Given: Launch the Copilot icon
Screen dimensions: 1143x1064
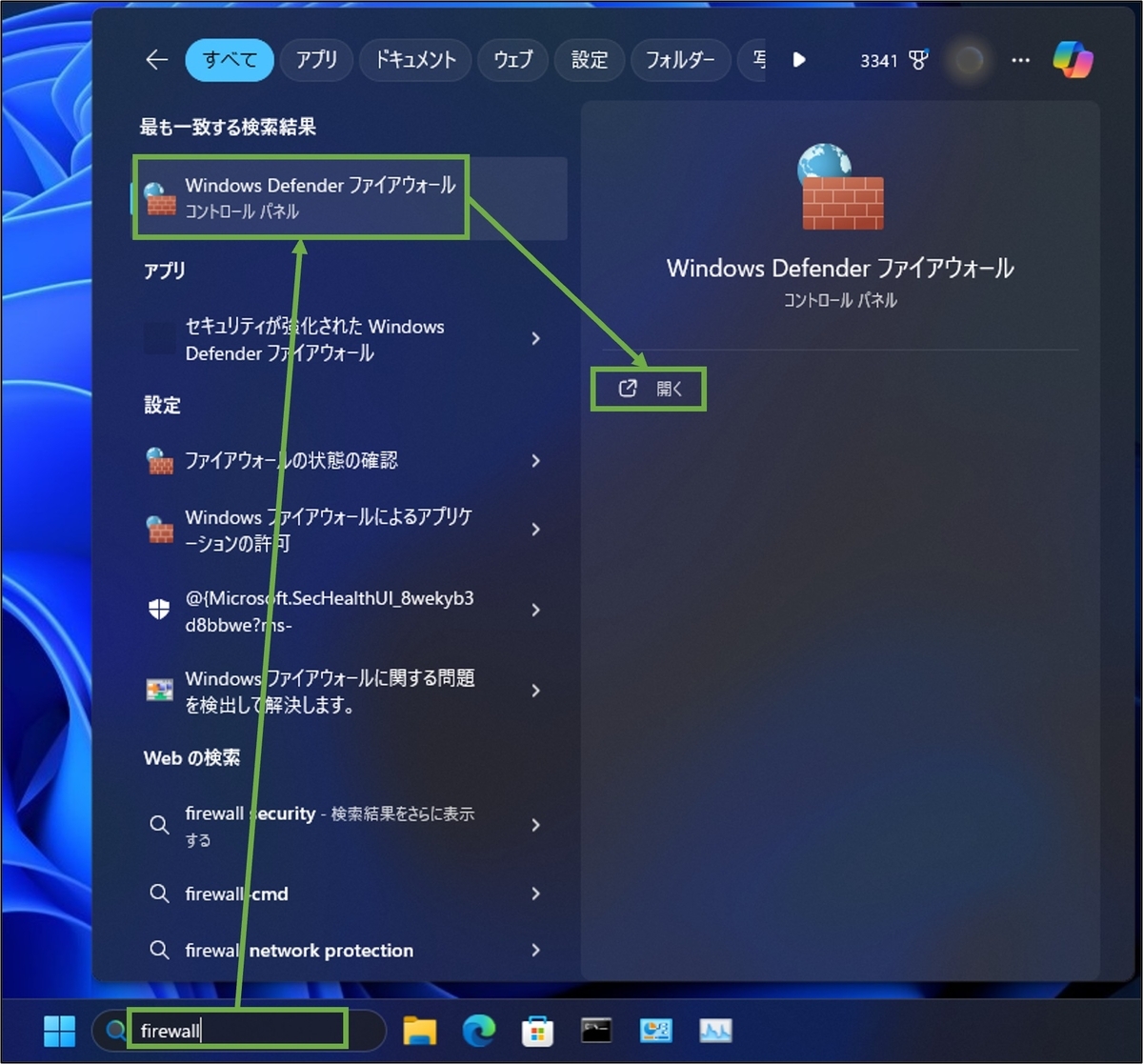Looking at the screenshot, I should tap(1073, 60).
